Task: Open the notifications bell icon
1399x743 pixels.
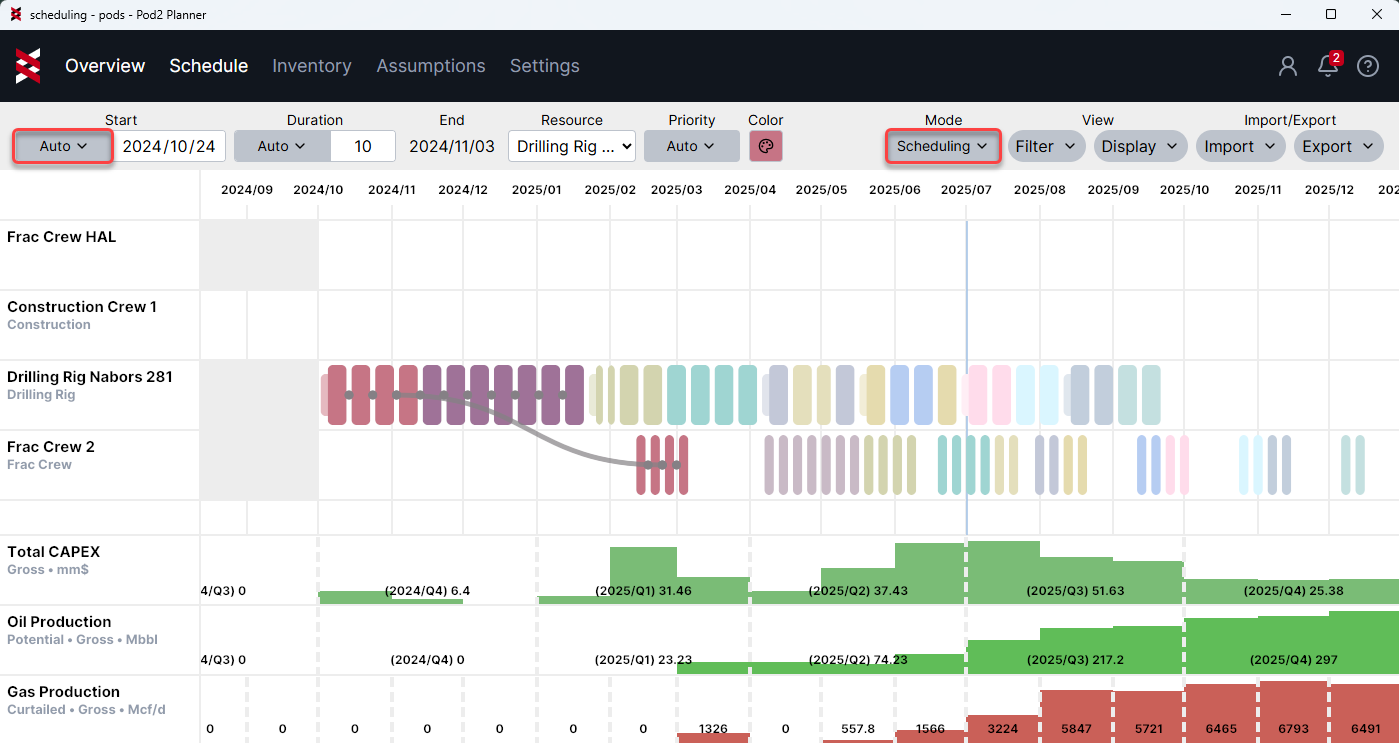Action: click(1328, 66)
